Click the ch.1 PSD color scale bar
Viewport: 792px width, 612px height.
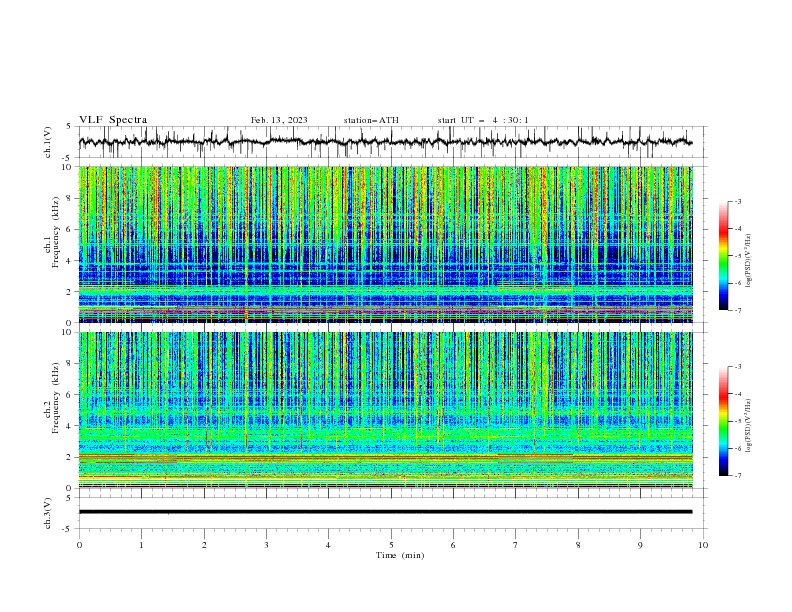(724, 256)
